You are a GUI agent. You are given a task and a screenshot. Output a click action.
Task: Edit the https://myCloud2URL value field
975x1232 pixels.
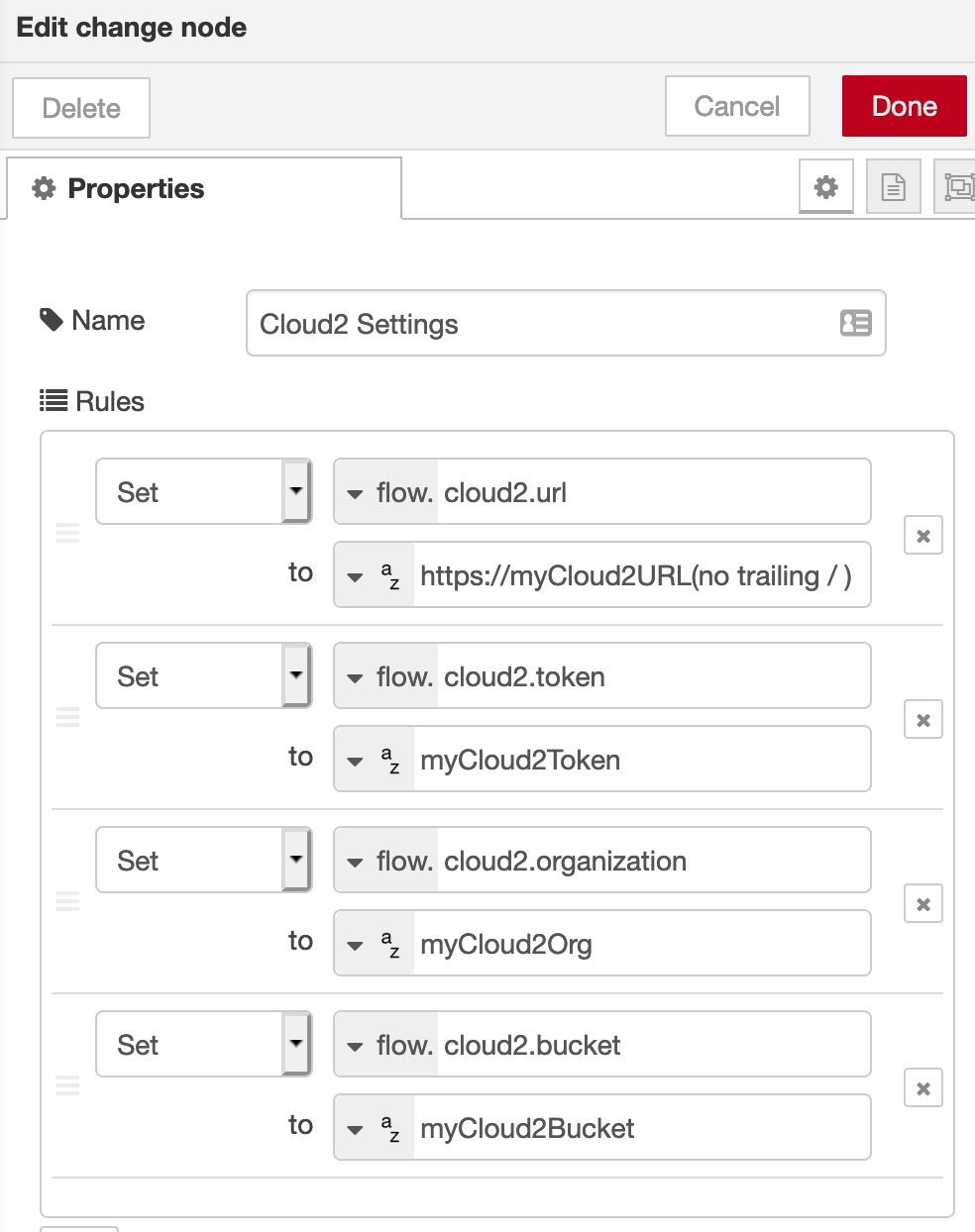coord(639,576)
